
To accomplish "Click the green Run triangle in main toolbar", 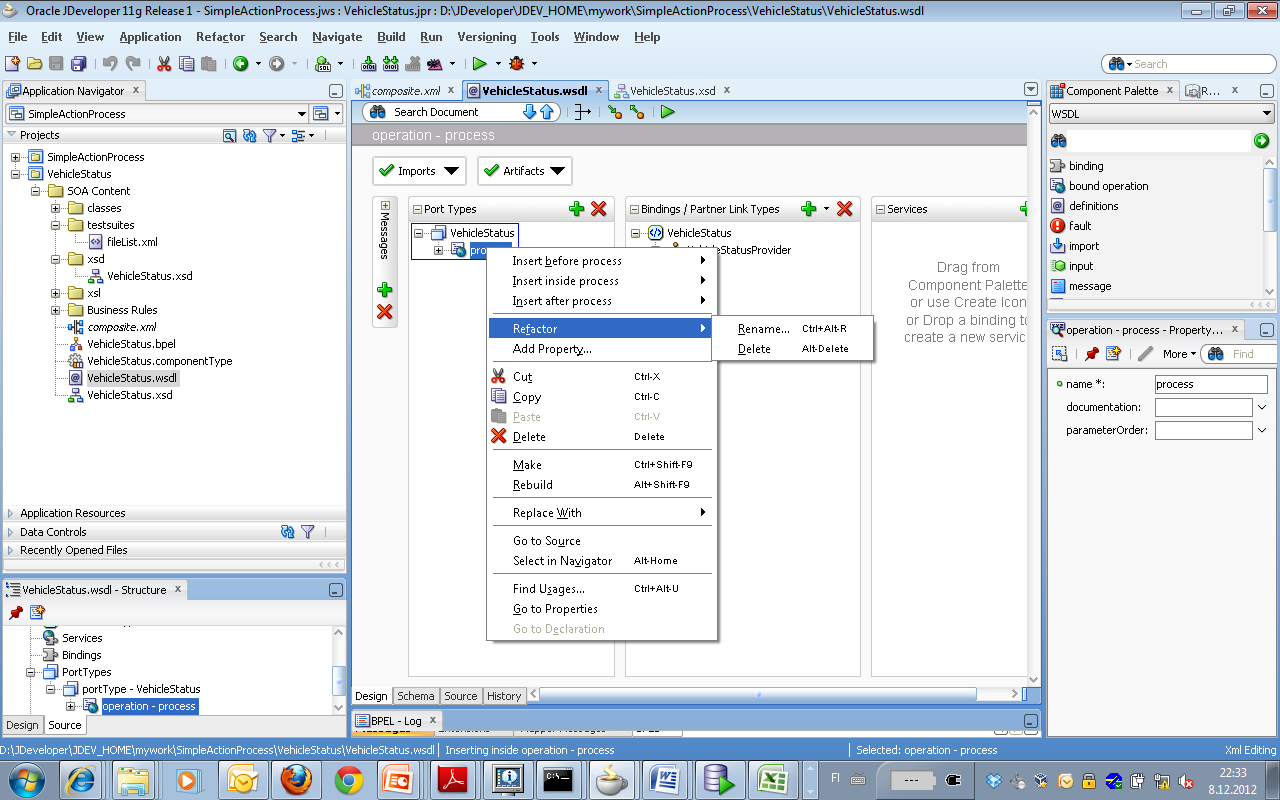I will (x=479, y=63).
